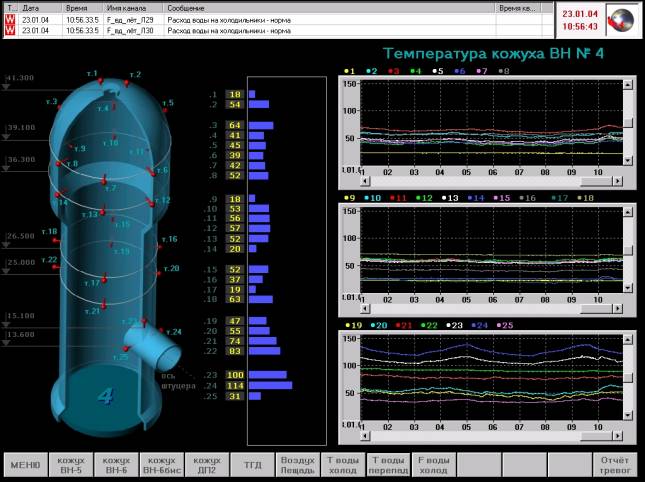Click top chart vertical scrollbar up arrow

click(627, 86)
